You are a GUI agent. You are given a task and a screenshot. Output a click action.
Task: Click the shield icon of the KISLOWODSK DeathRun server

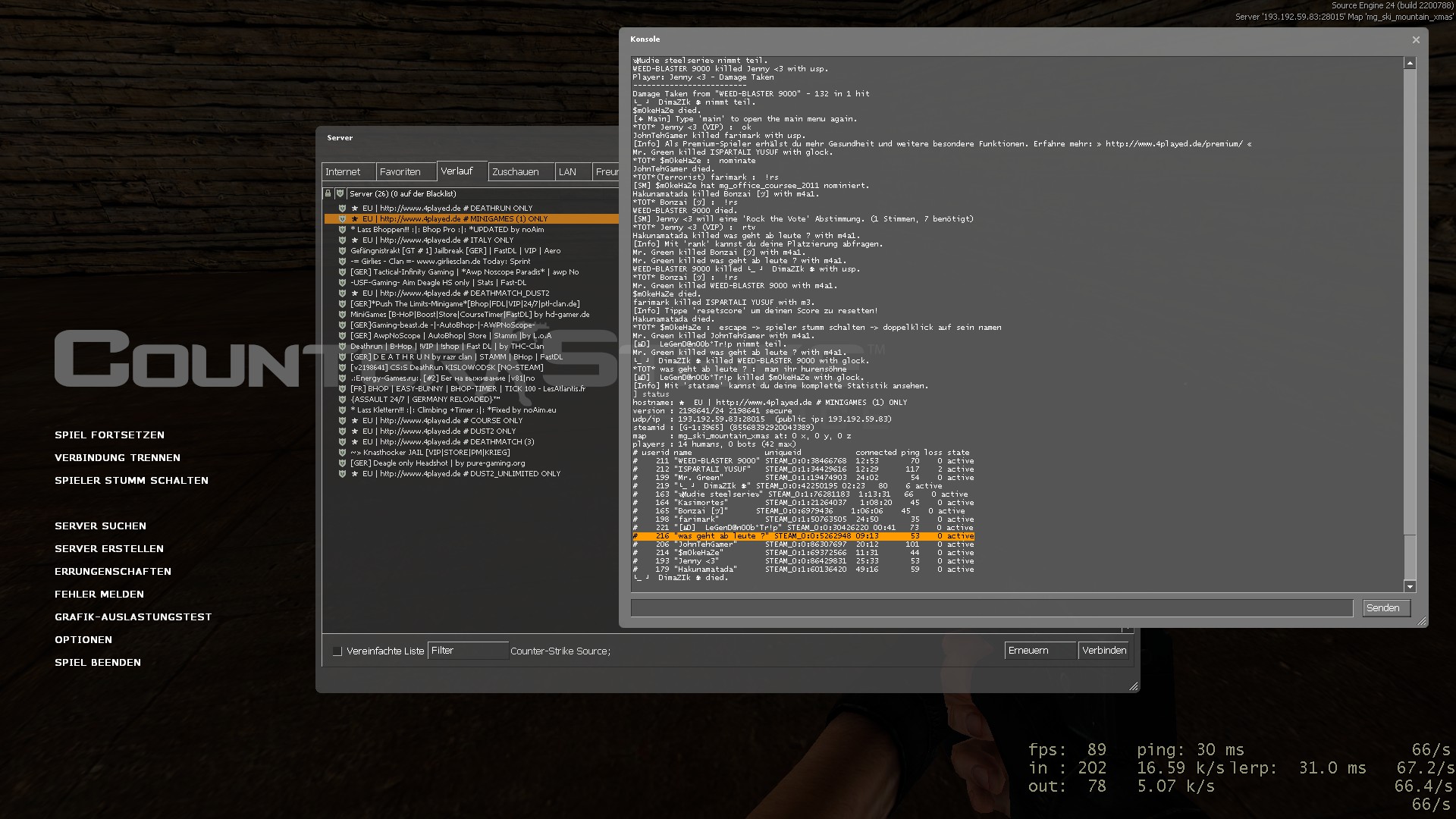[x=342, y=367]
